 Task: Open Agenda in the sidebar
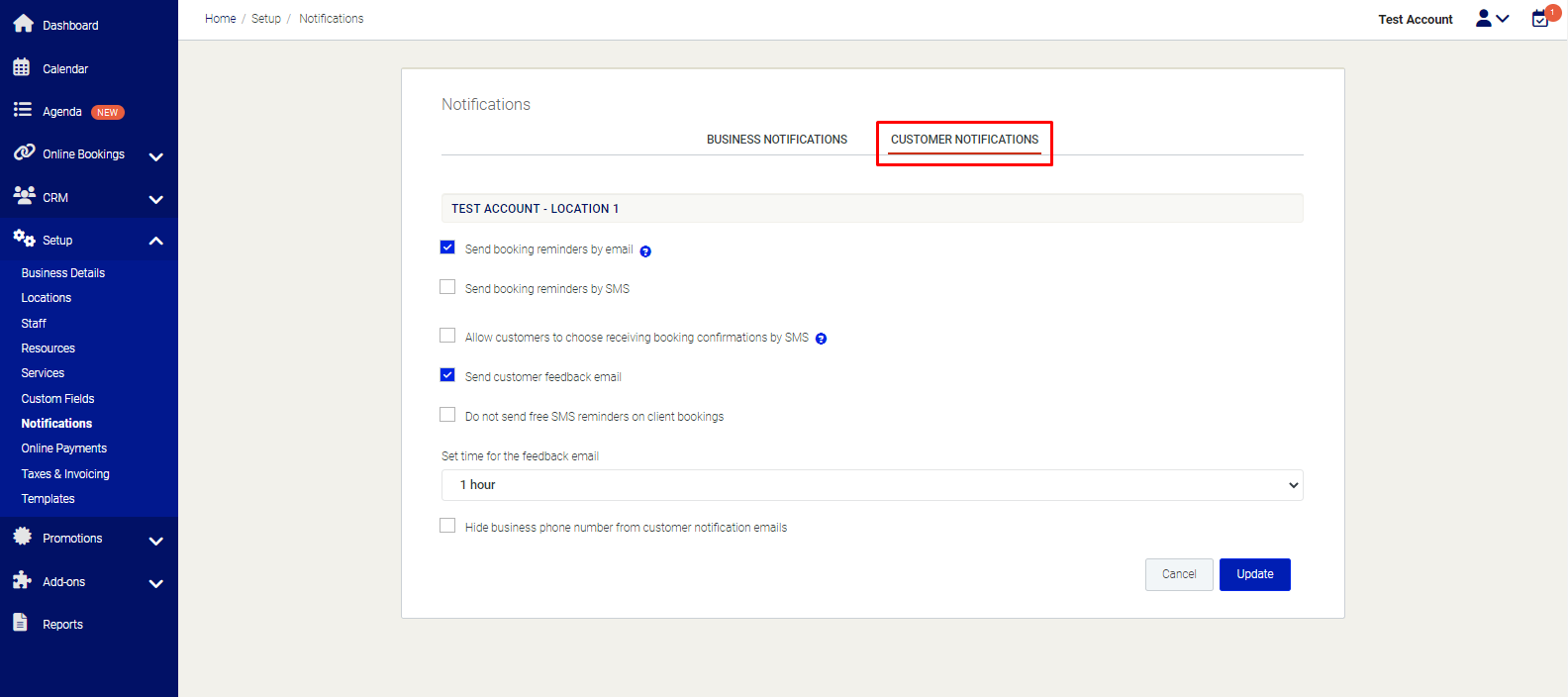click(62, 112)
